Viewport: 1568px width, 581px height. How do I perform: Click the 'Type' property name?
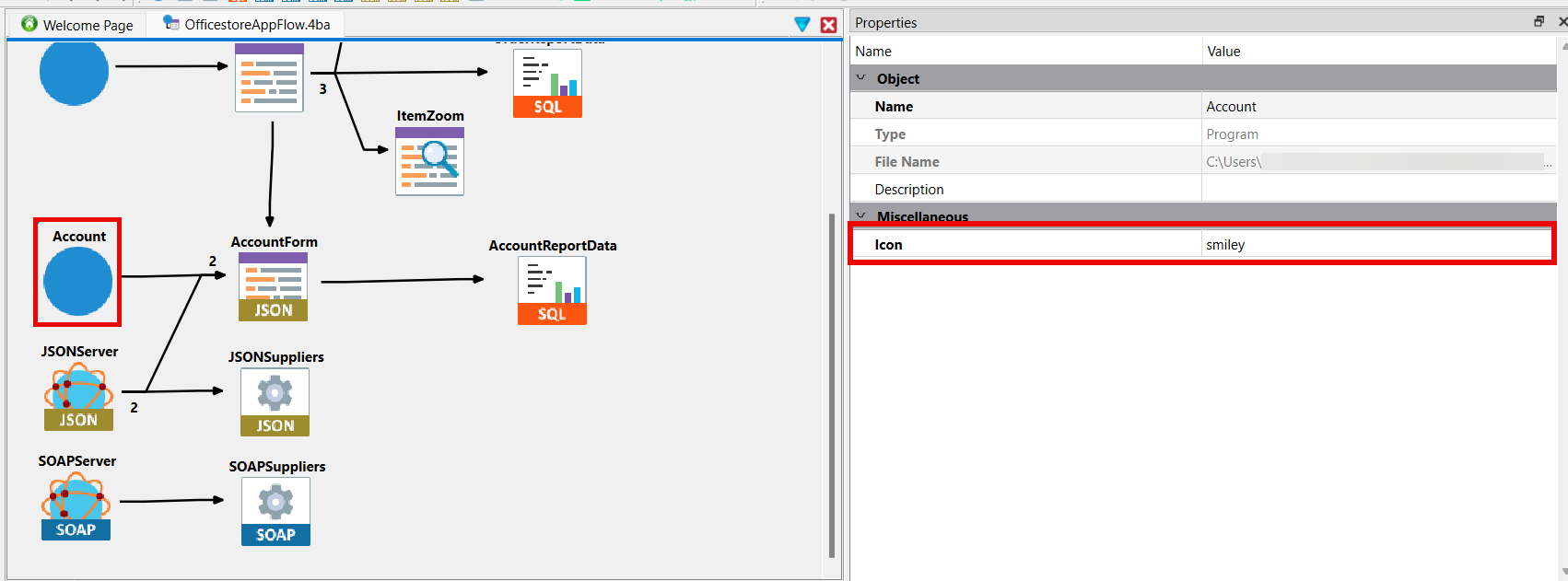coord(890,134)
